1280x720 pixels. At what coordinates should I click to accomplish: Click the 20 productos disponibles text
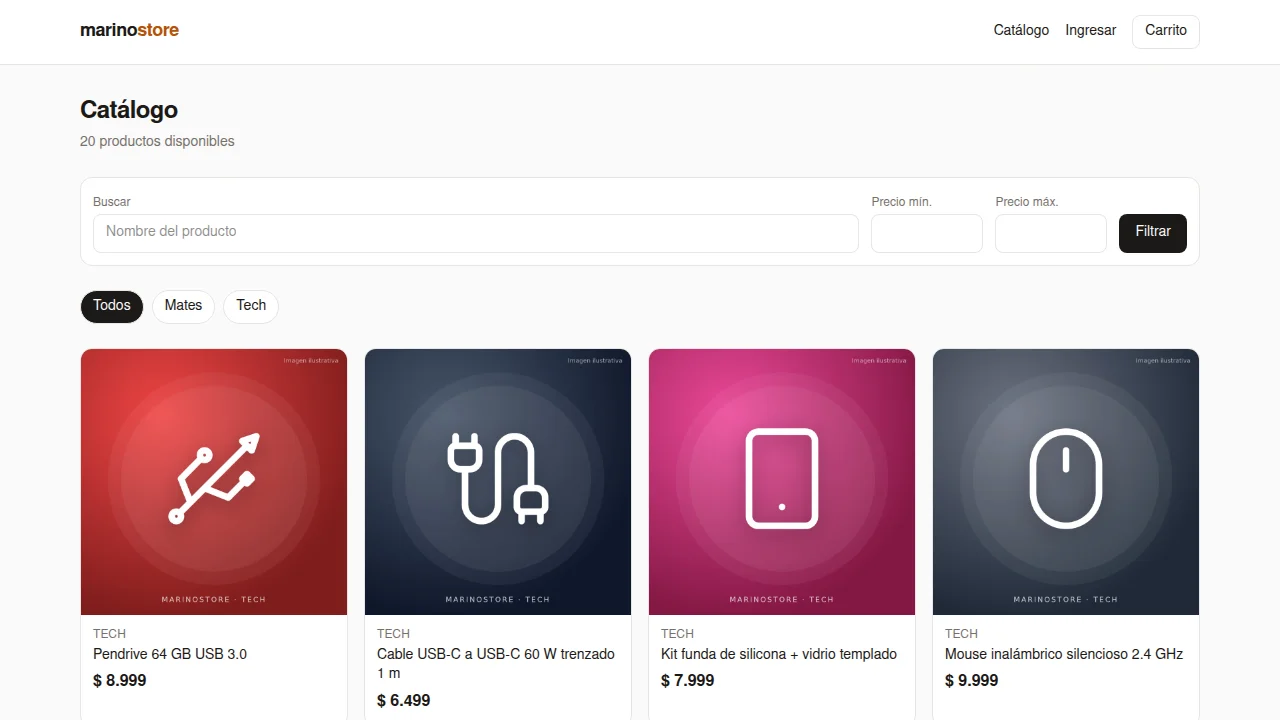pos(157,141)
